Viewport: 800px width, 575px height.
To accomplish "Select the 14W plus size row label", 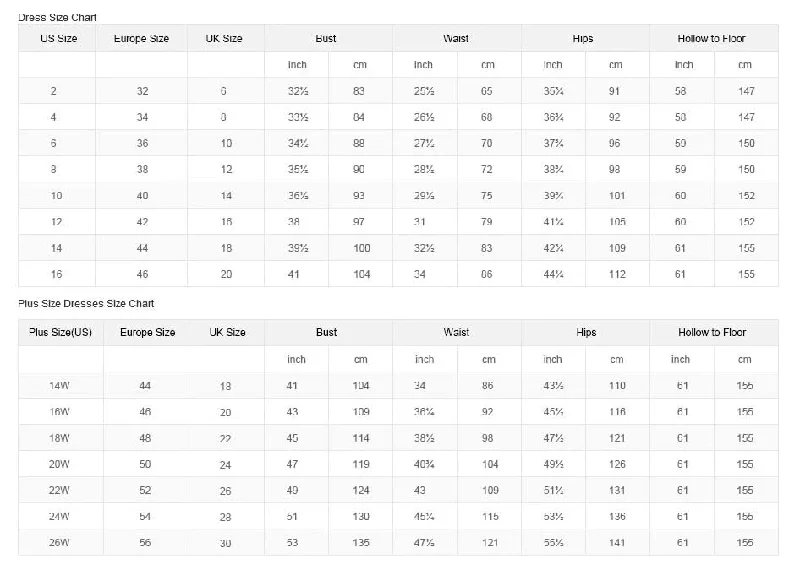I will (x=59, y=385).
